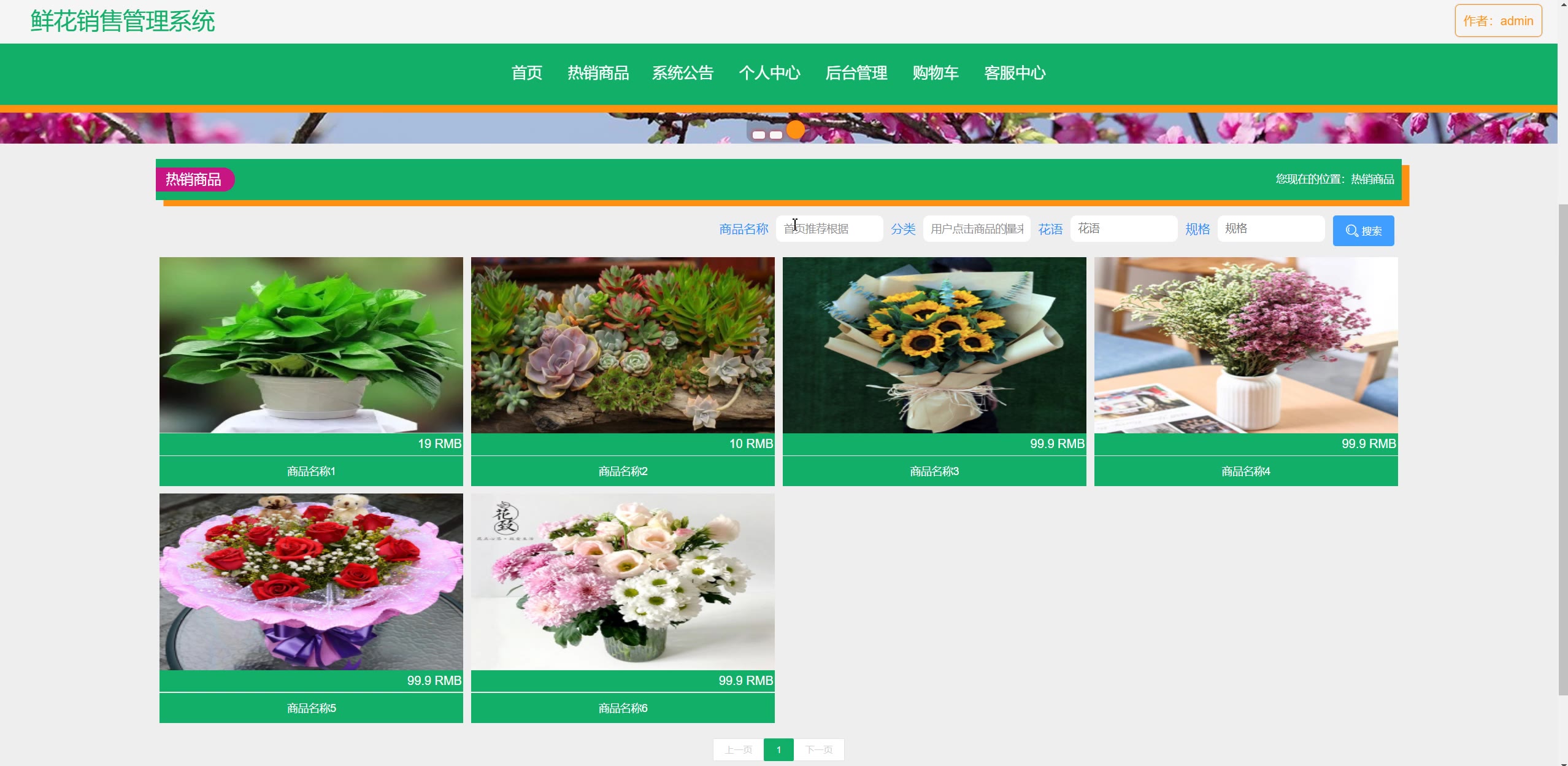This screenshot has width=1568, height=766.
Task: Click the page vertical scrollbar
Action: pyautogui.click(x=1562, y=448)
